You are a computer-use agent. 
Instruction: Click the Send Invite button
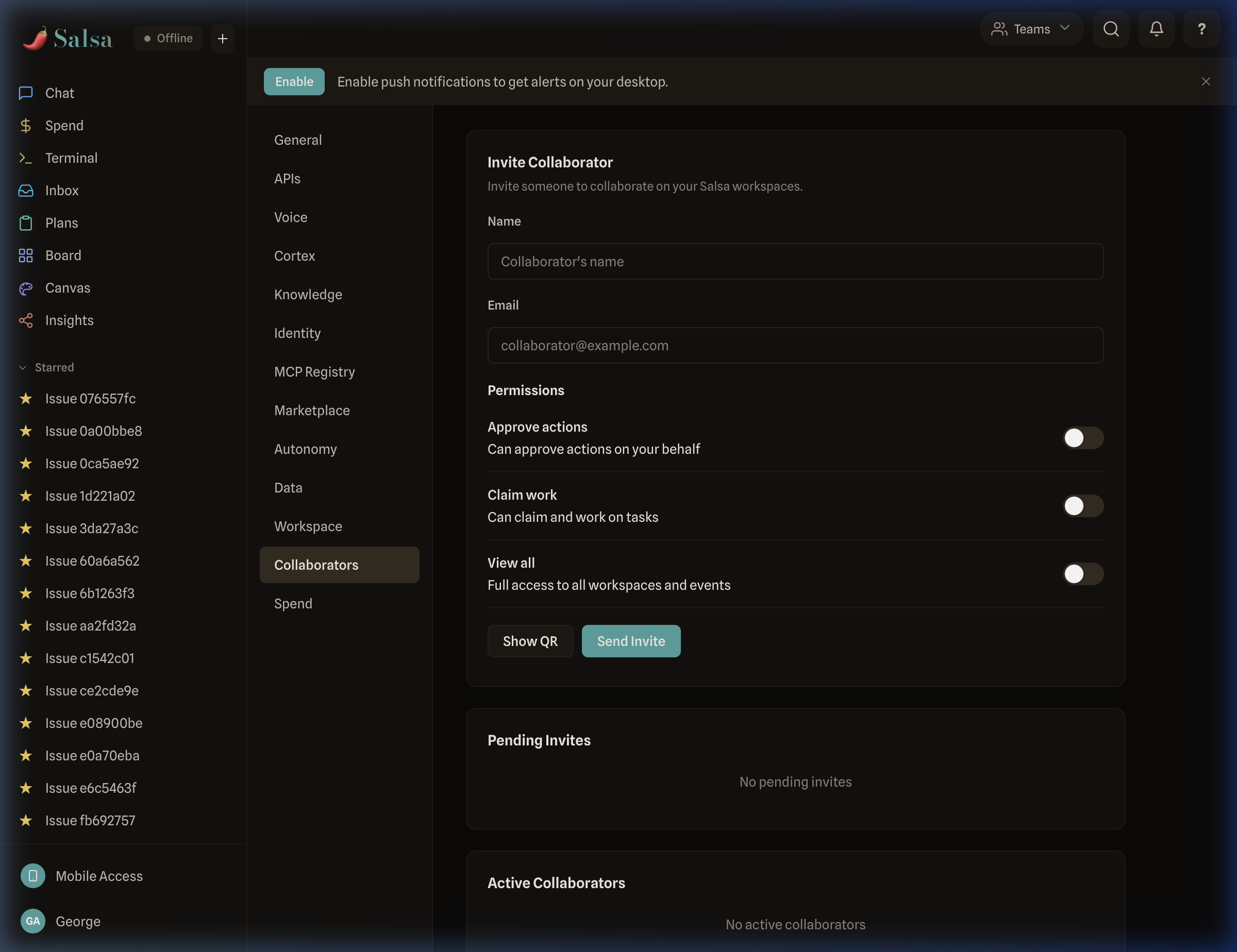pyautogui.click(x=630, y=641)
